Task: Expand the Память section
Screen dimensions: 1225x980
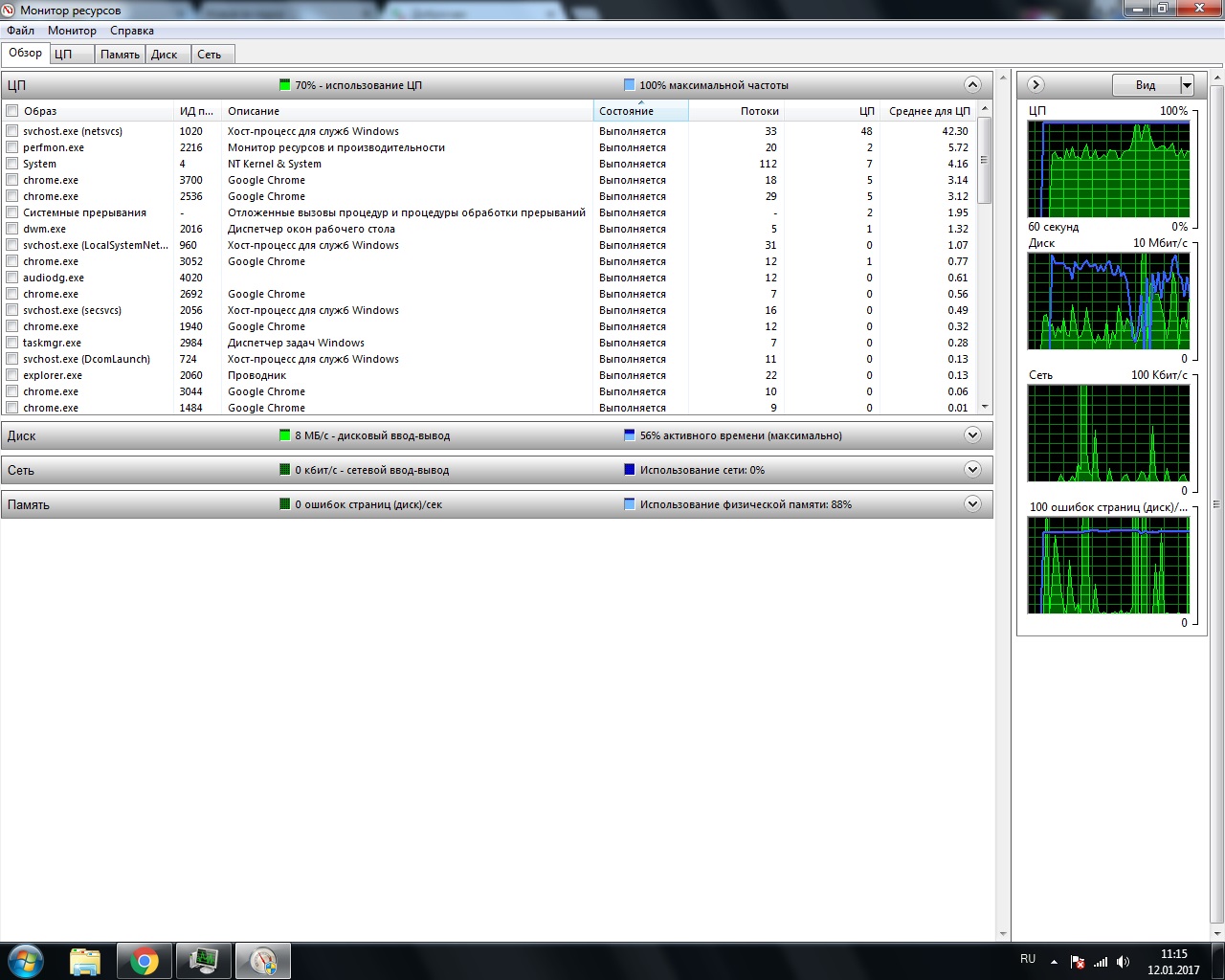Action: (x=972, y=504)
